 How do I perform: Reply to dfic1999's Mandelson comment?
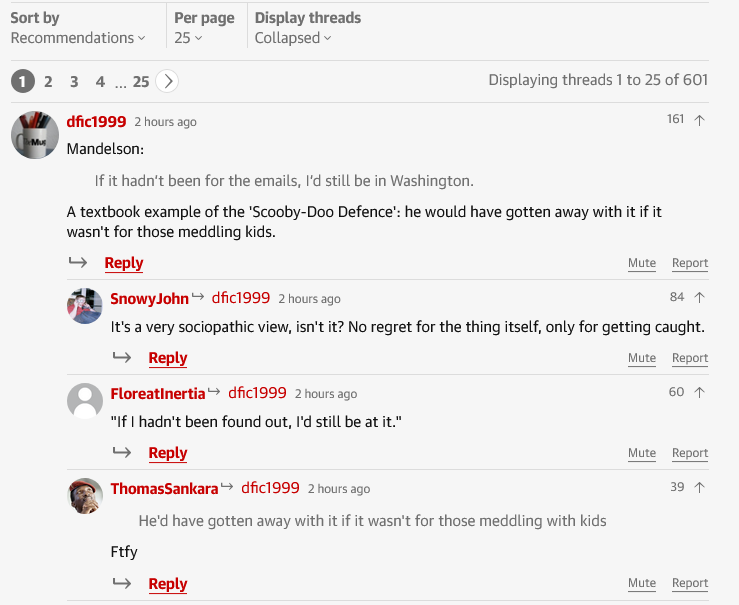pos(124,263)
